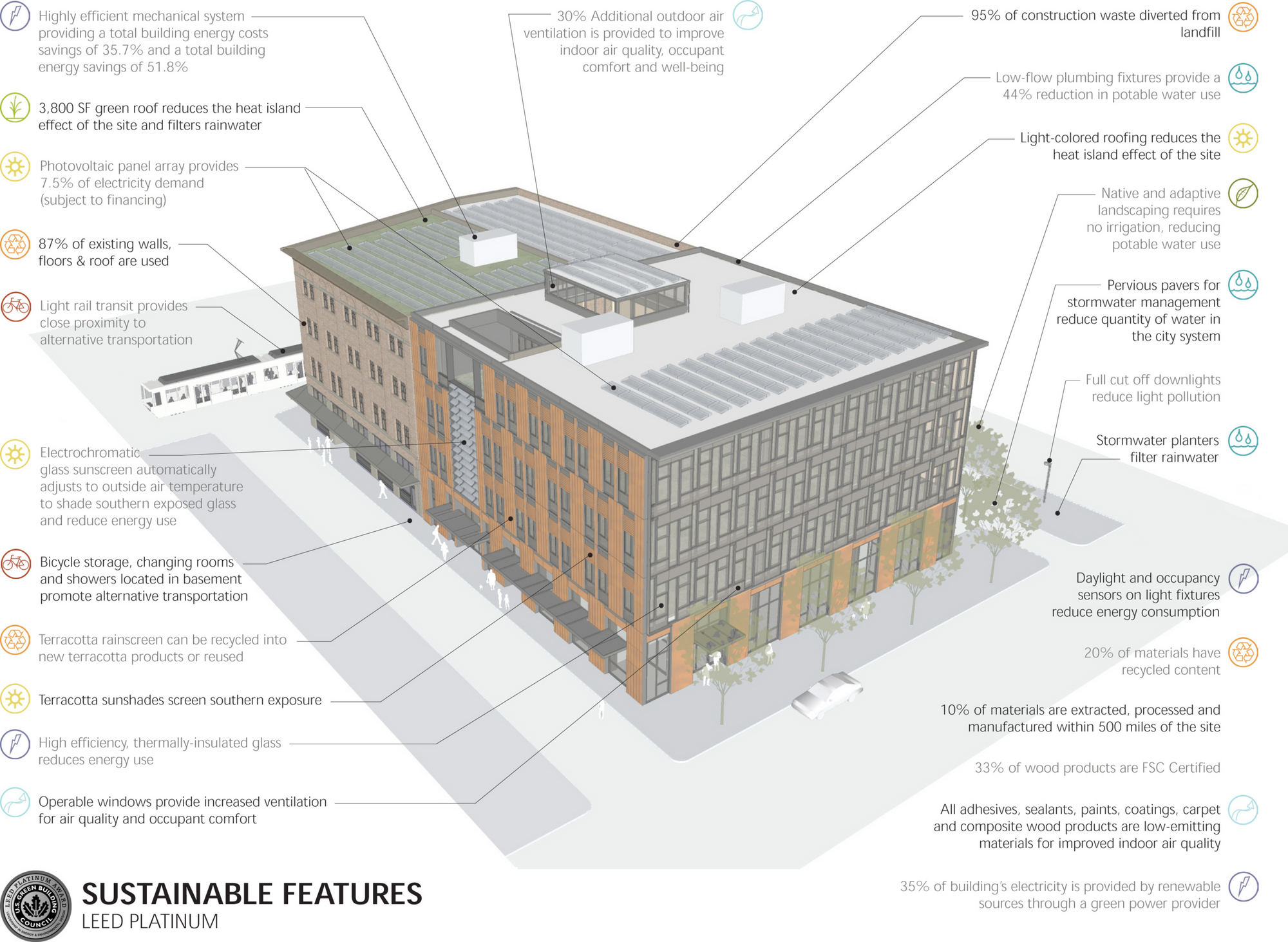Click the green plant icon for green roof
The width and height of the screenshot is (1288, 942).
coord(15,108)
